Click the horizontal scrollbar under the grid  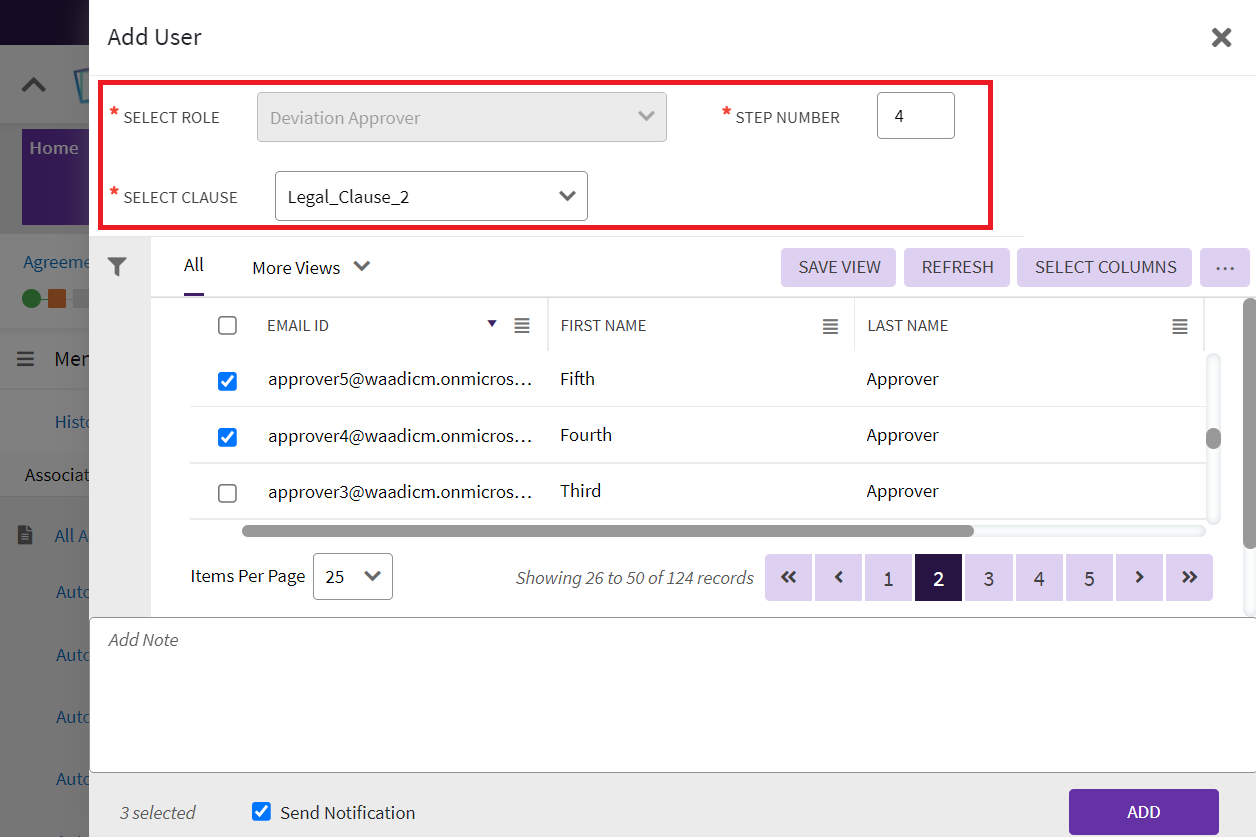(607, 531)
